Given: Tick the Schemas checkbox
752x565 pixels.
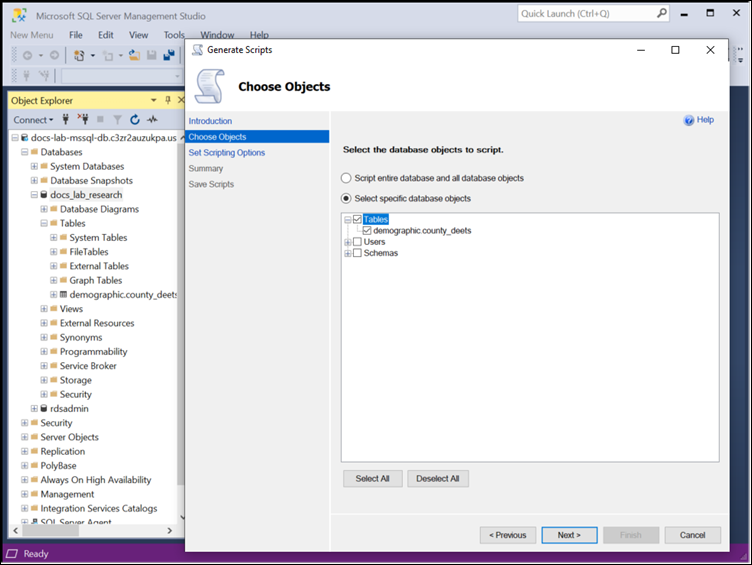Looking at the screenshot, I should [358, 253].
